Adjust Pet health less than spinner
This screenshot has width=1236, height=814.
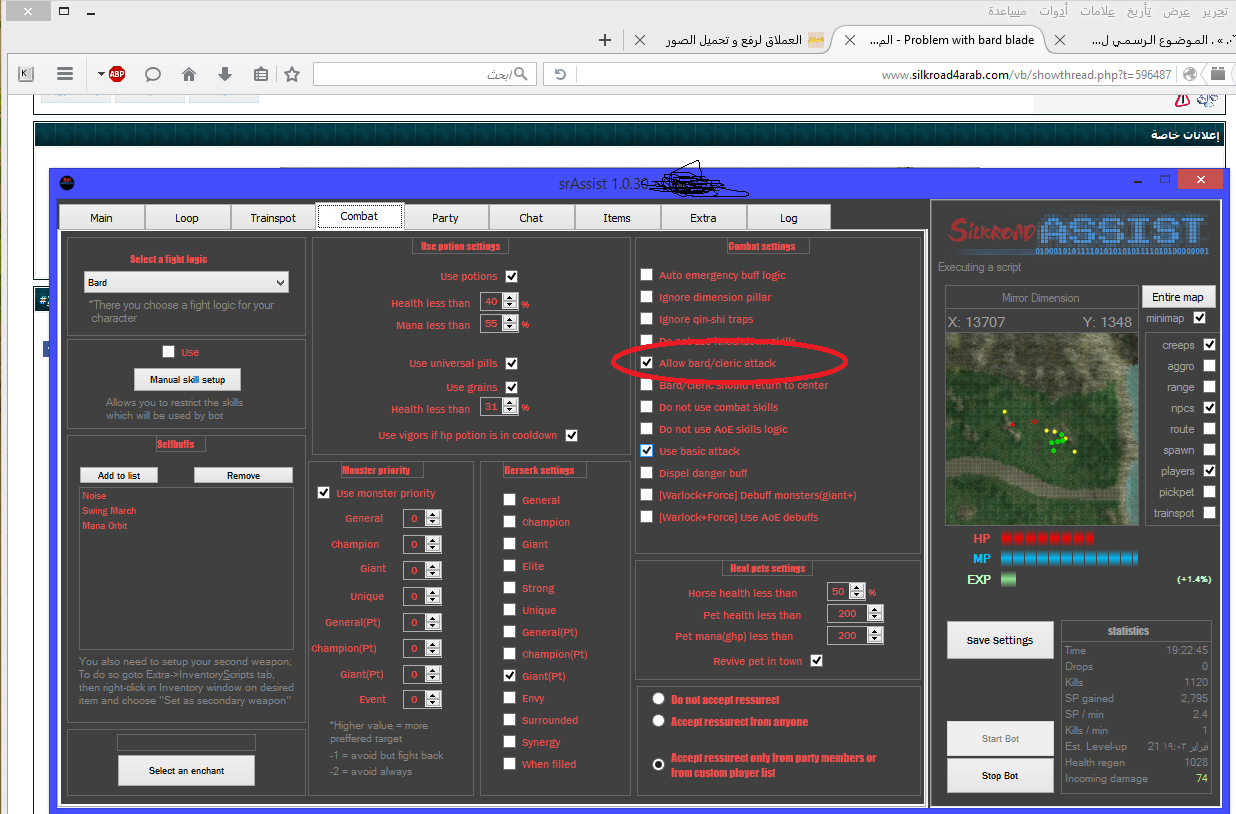pyautogui.click(x=876, y=614)
